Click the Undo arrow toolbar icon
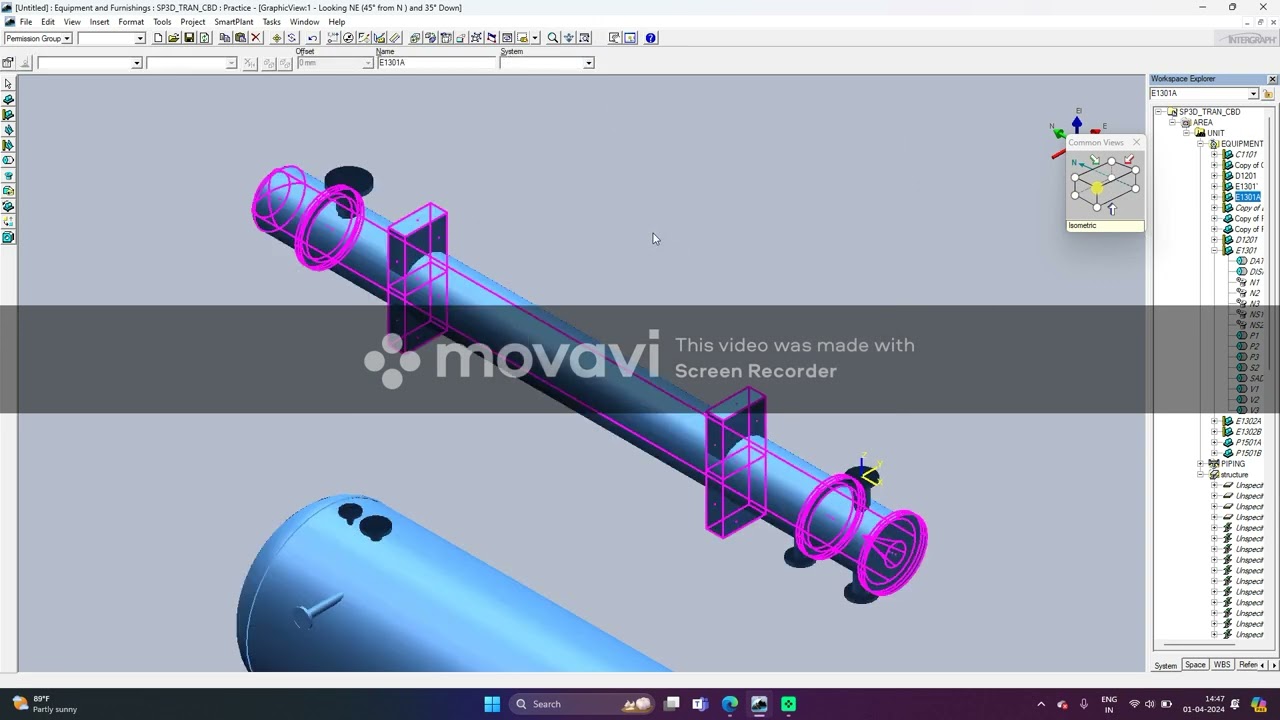1280x720 pixels. pyautogui.click(x=312, y=38)
